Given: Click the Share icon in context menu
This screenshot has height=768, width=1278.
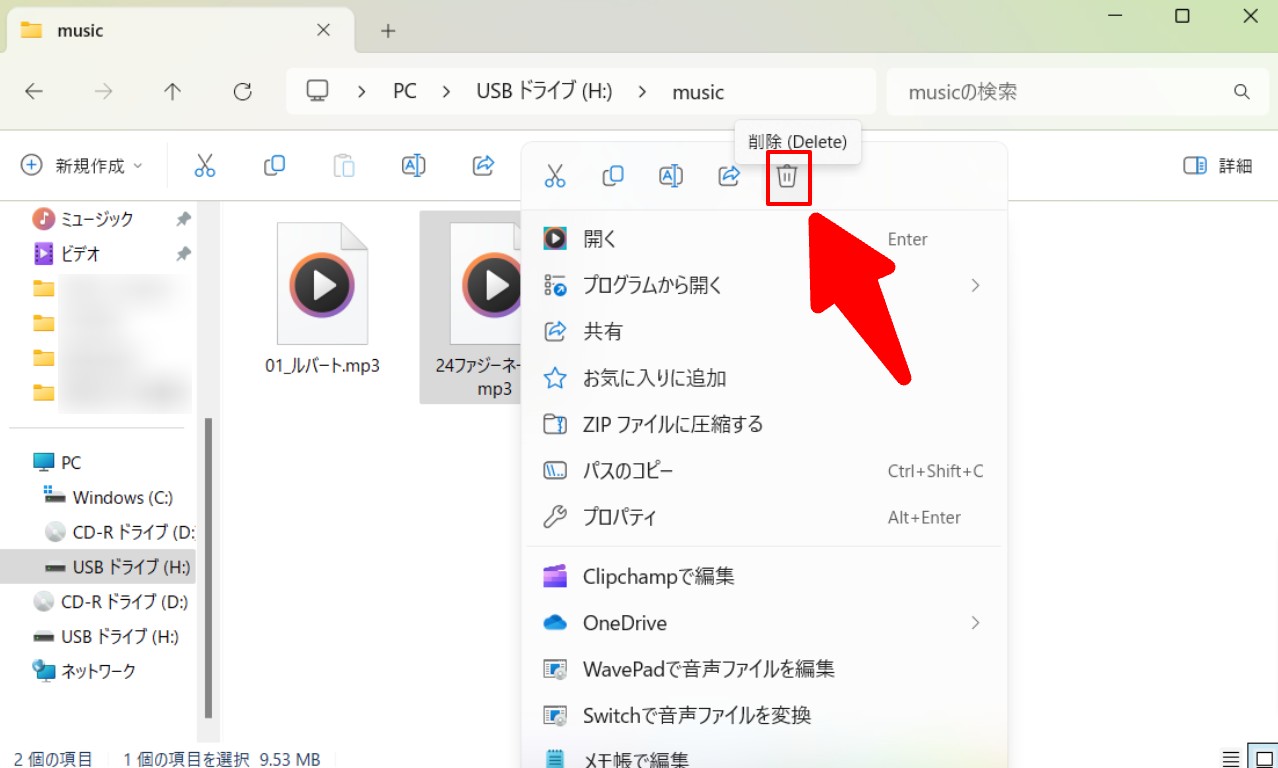Looking at the screenshot, I should (729, 177).
